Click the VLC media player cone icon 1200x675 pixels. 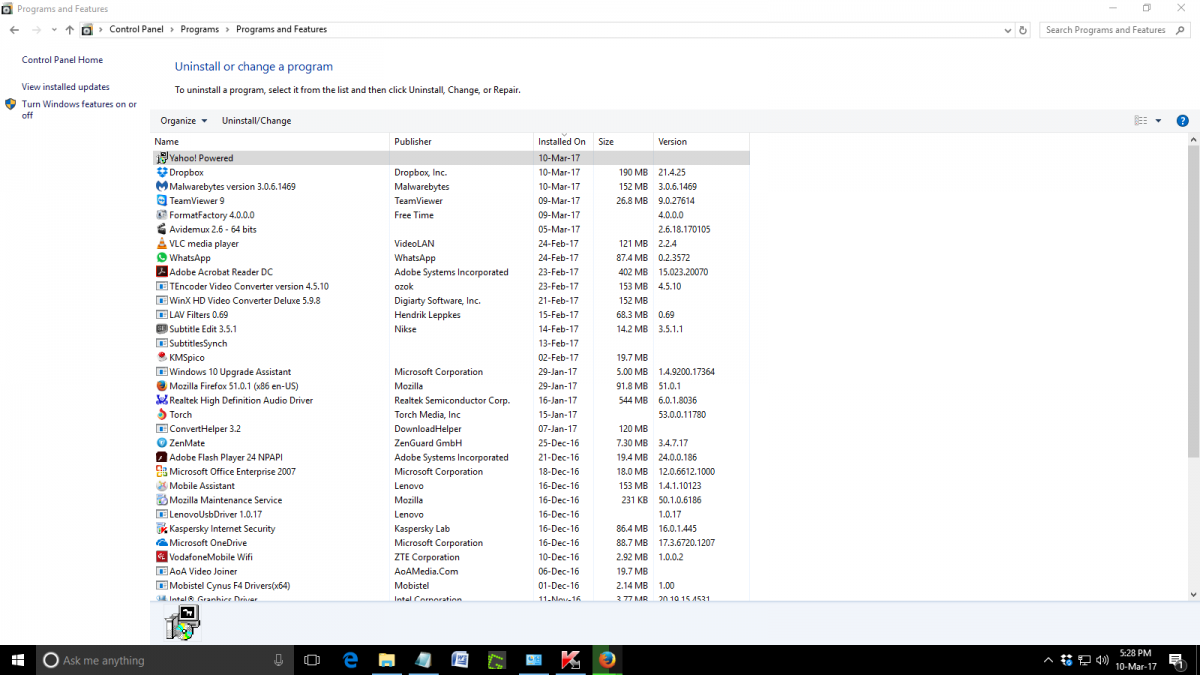click(x=161, y=243)
